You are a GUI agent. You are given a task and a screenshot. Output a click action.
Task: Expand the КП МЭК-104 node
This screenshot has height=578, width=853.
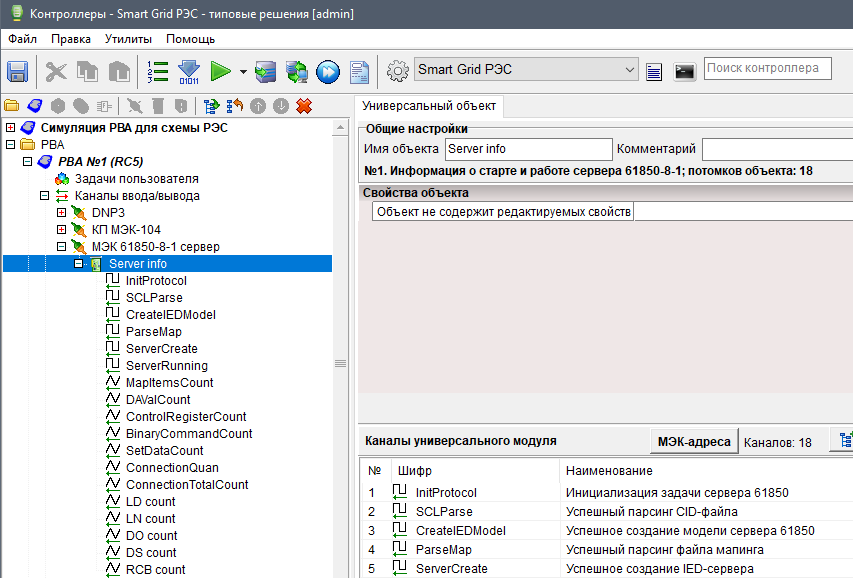click(61, 230)
